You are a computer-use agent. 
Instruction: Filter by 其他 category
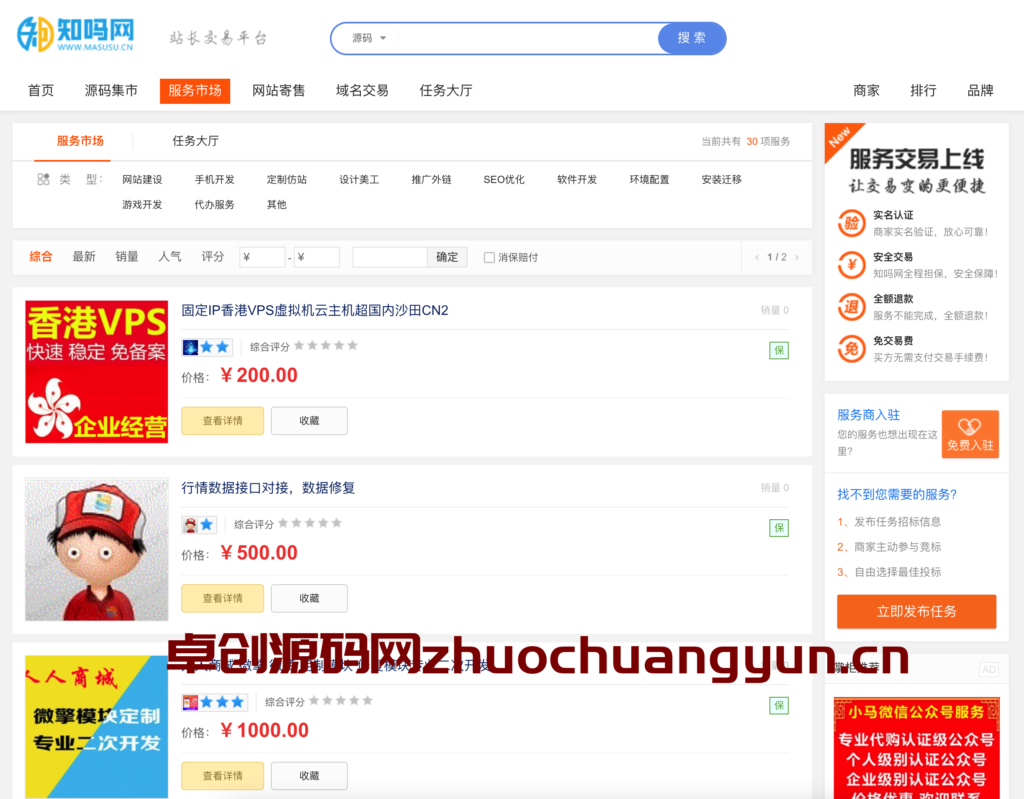276,204
